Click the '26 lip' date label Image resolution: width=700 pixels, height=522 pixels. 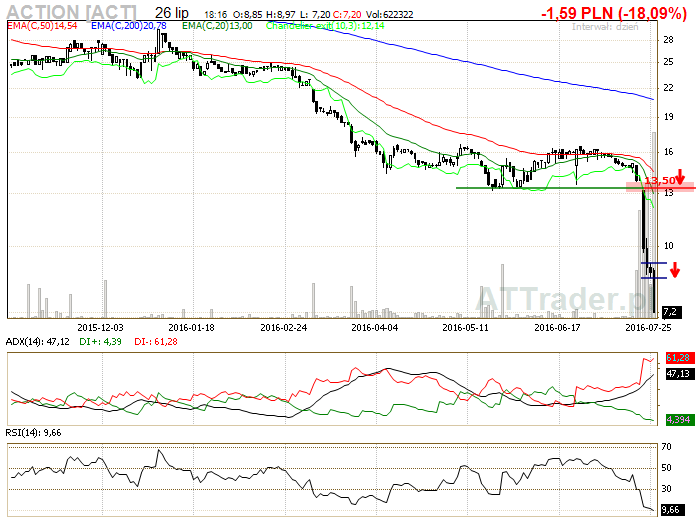[x=172, y=13]
